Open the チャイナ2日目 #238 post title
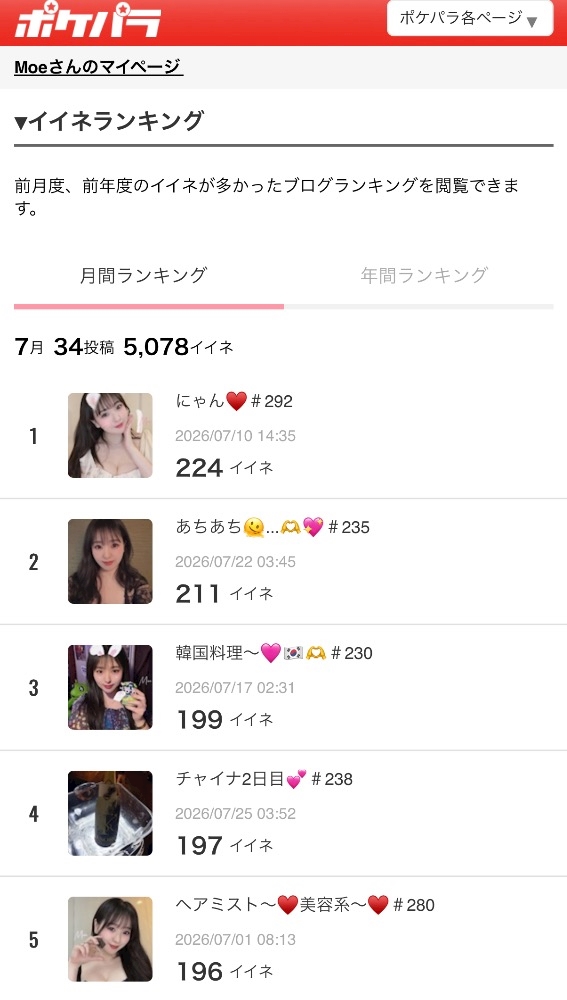 264,779
